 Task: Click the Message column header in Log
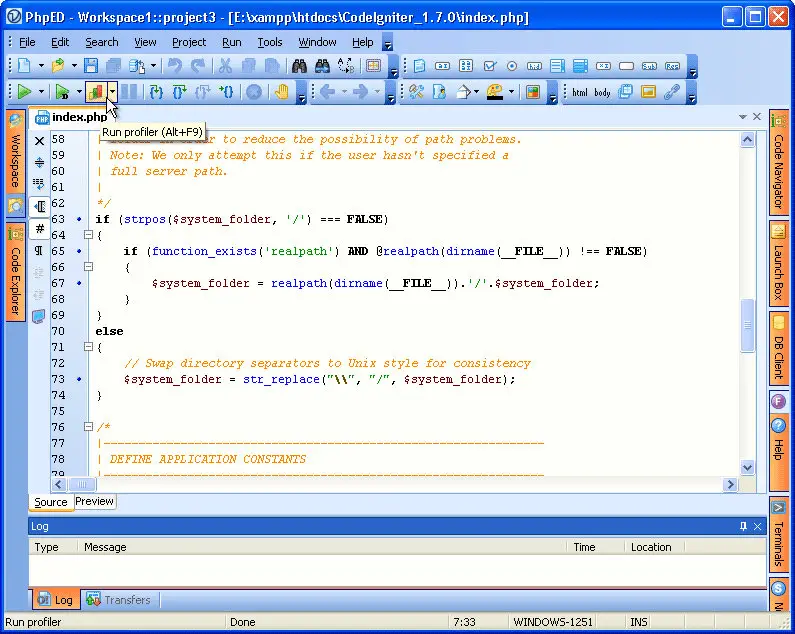click(x=321, y=547)
